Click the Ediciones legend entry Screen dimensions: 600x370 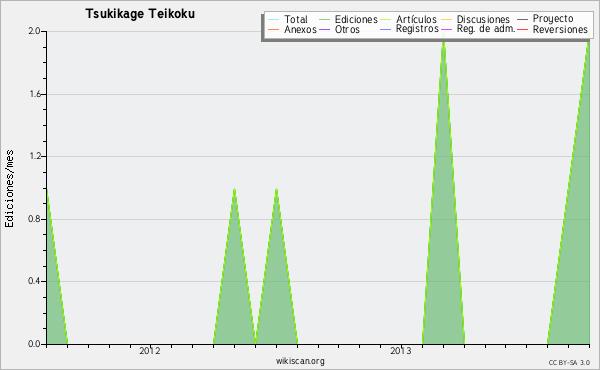click(356, 19)
